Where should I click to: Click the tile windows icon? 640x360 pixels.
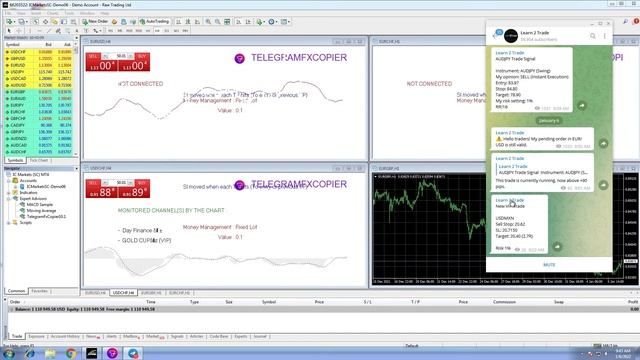(x=227, y=22)
